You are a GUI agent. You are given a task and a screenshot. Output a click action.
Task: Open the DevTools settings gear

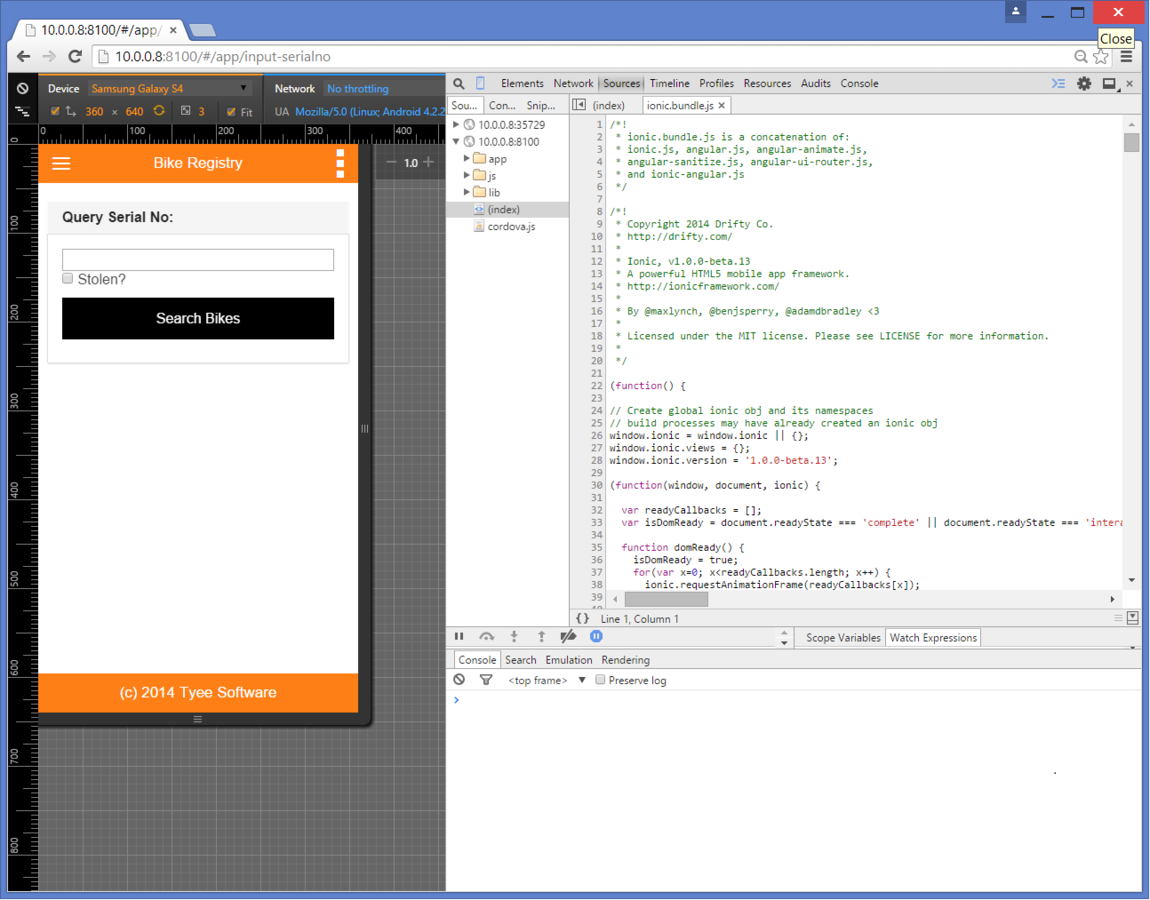point(1083,83)
